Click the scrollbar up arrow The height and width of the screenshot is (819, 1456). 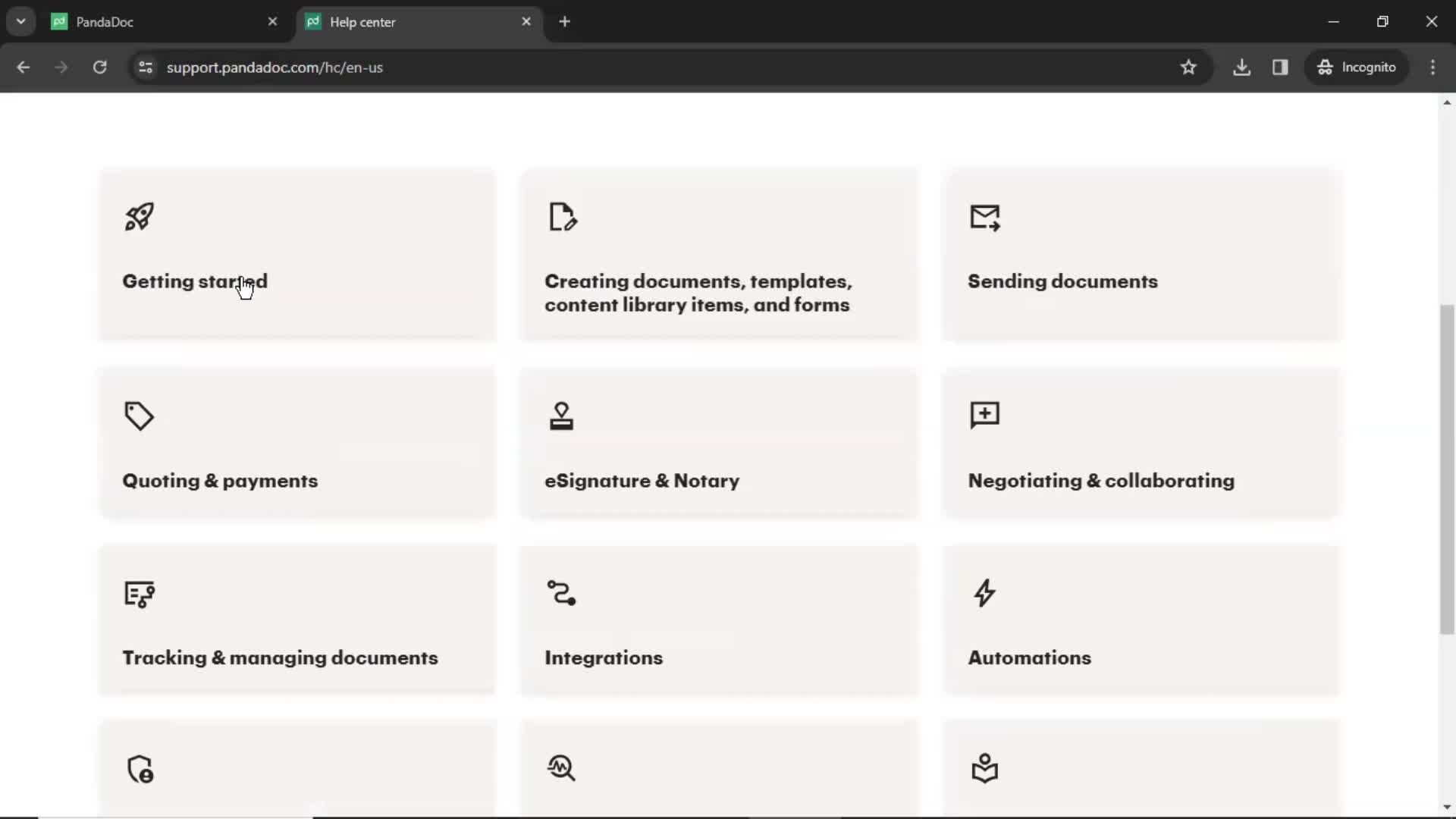click(x=1447, y=102)
